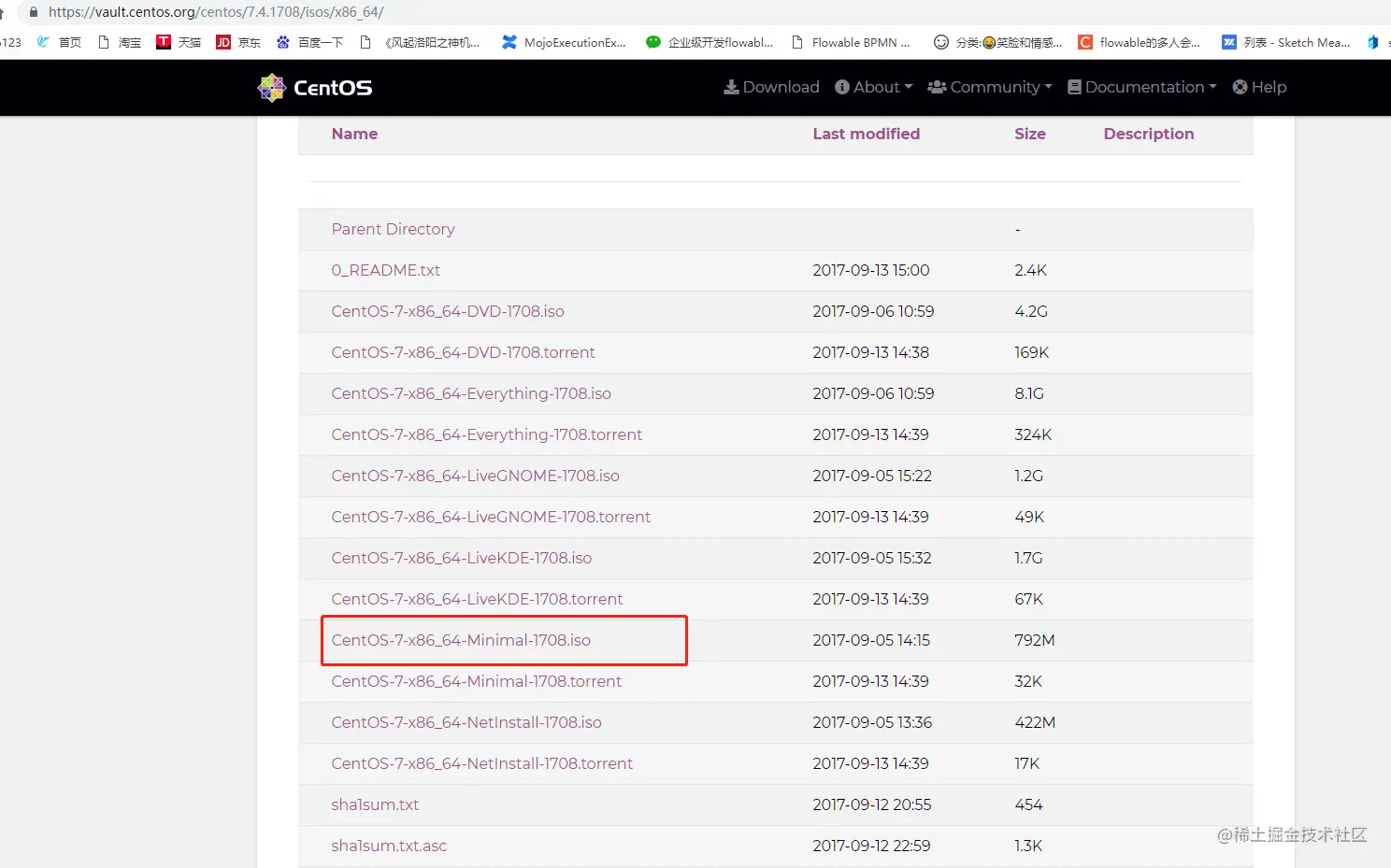
Task: Open the 京东 bookmark
Action: [238, 42]
